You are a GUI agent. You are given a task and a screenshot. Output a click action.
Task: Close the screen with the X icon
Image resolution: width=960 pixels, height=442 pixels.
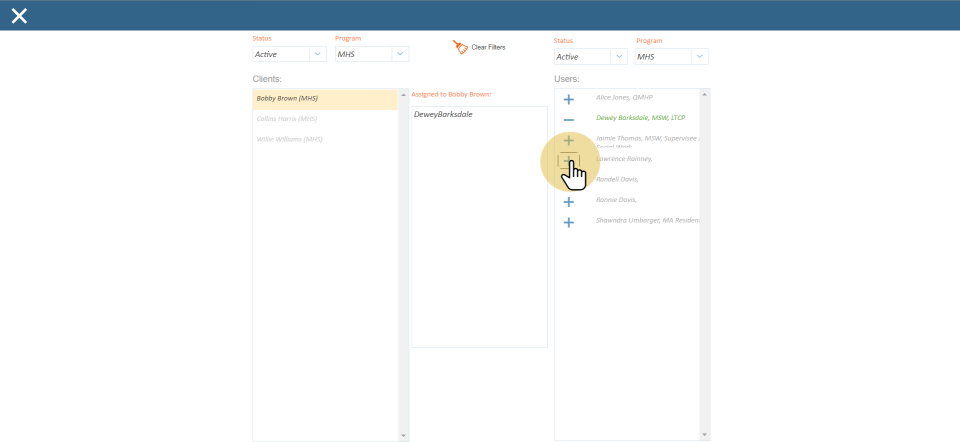(x=19, y=15)
